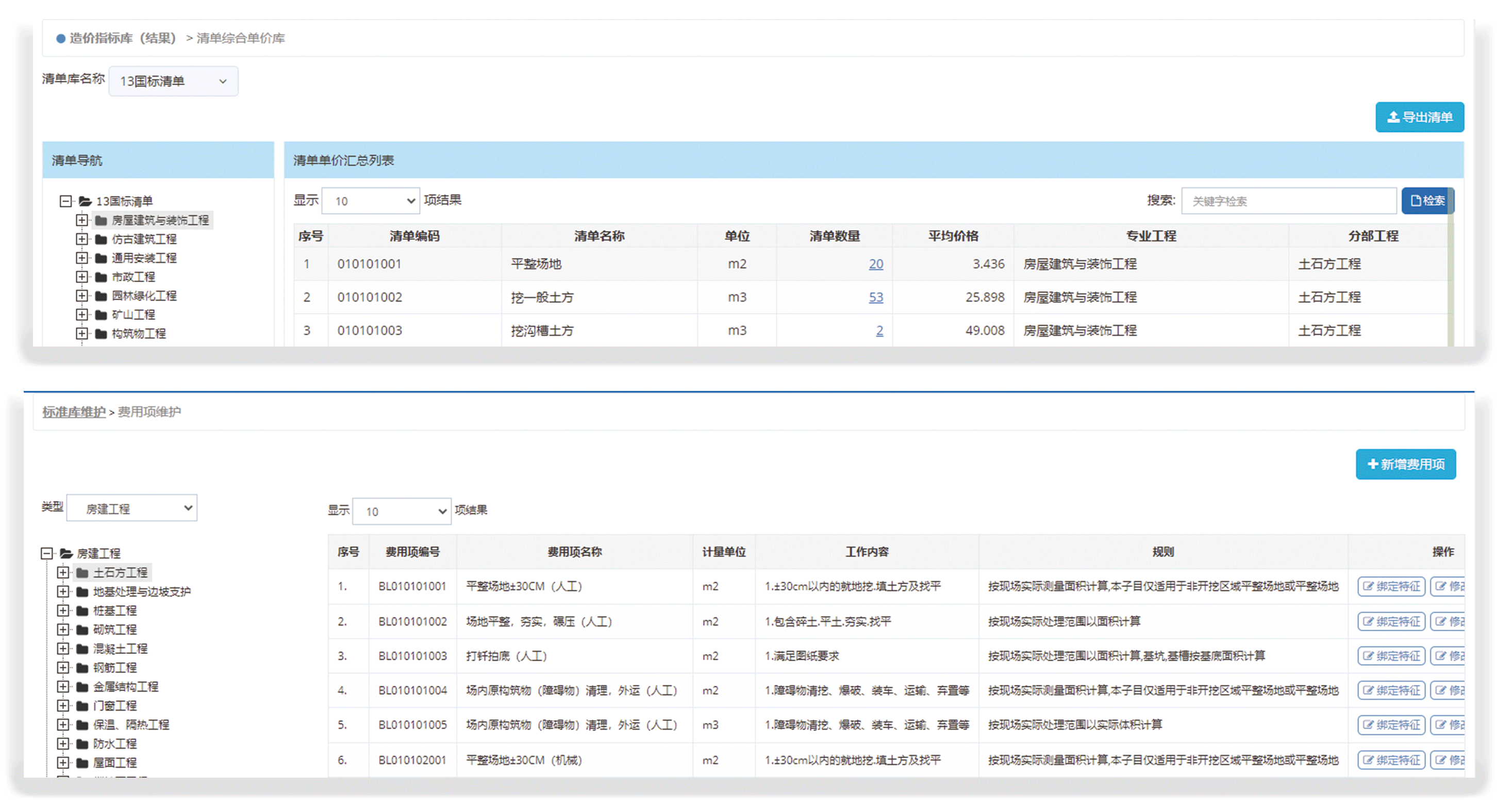The width and height of the screenshot is (1512, 805).
Task: Open the 标准库维护 breadcrumb link
Action: pos(74,412)
